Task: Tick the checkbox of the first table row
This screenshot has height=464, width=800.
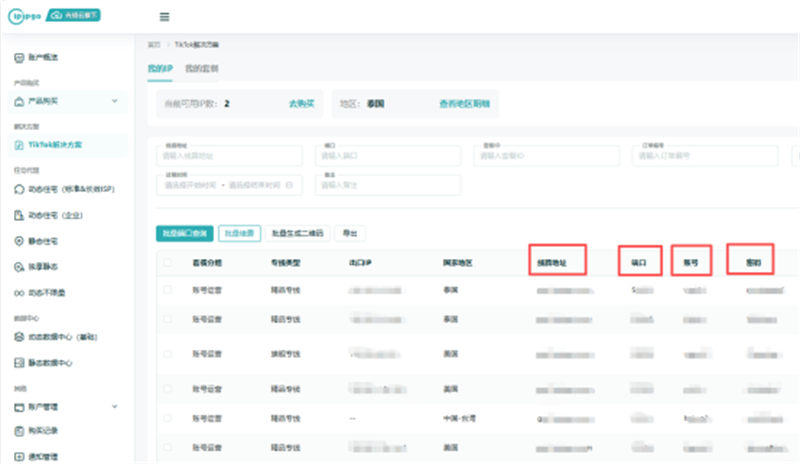Action: 167,290
